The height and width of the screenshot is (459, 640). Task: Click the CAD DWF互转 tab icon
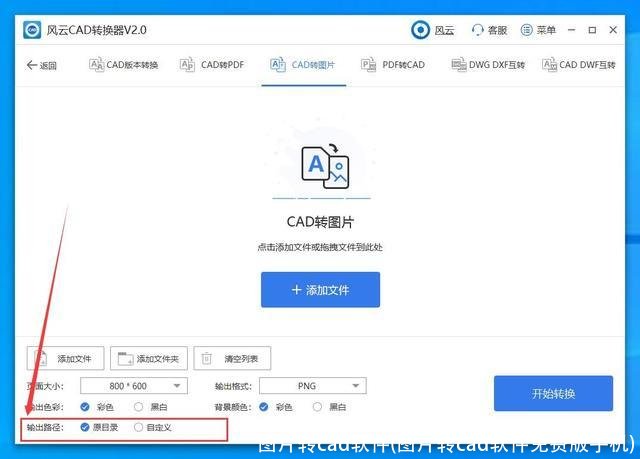(x=549, y=65)
